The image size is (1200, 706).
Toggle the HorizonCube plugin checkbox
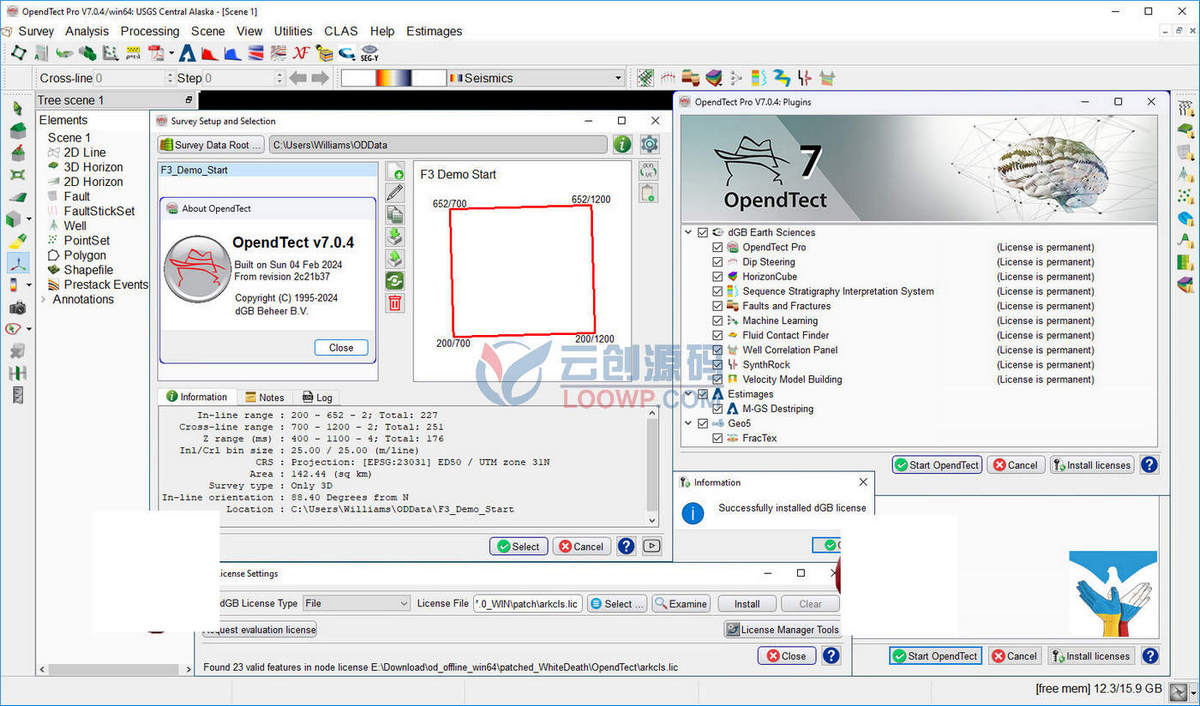point(718,277)
